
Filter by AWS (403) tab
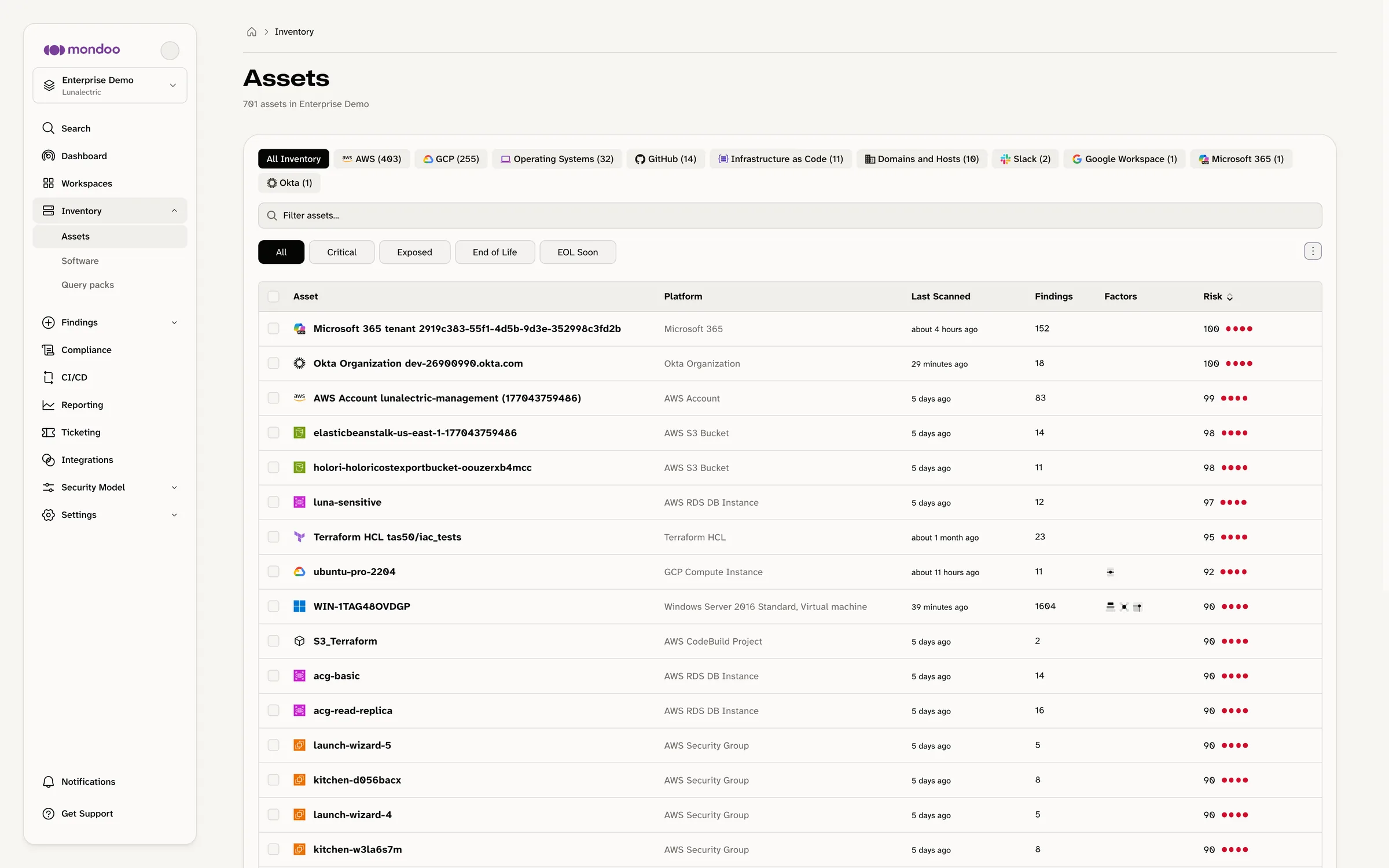click(x=372, y=159)
